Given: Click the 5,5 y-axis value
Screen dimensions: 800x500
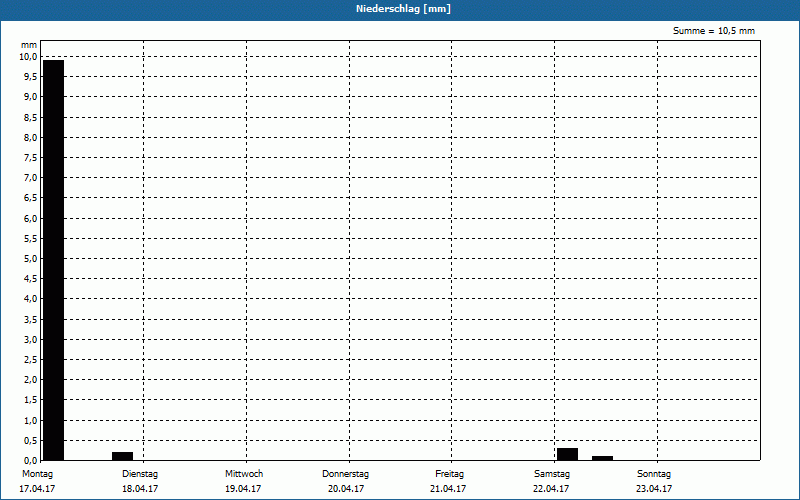Looking at the screenshot, I should 30,238.
